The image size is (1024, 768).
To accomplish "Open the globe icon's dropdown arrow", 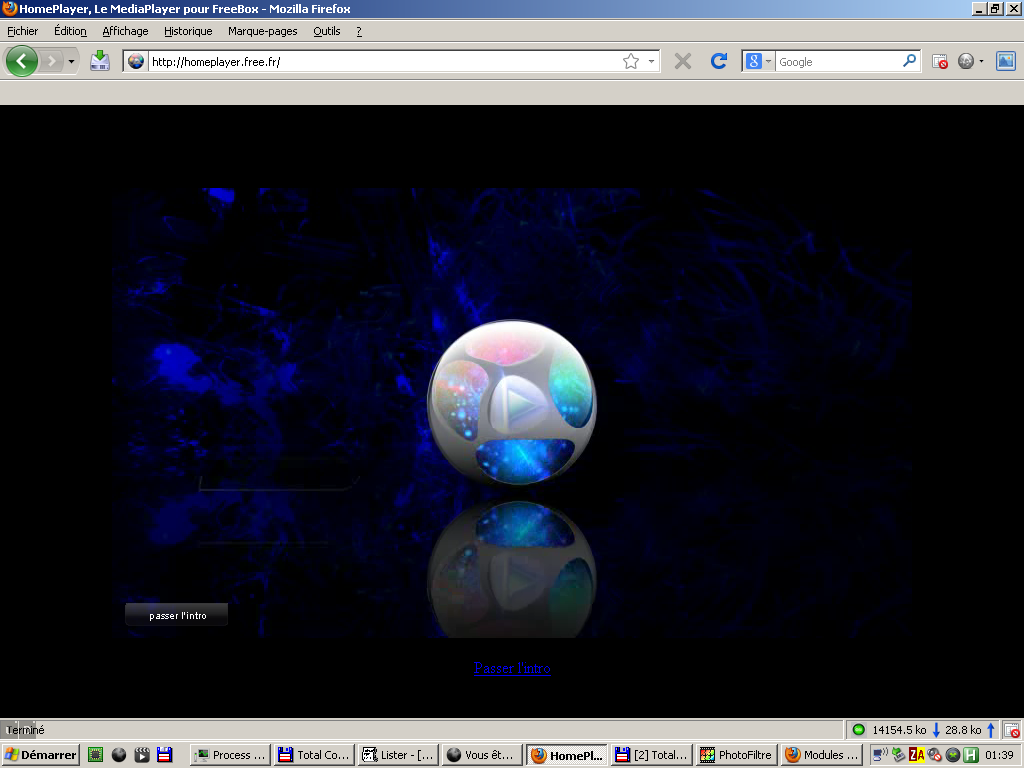I will [981, 61].
